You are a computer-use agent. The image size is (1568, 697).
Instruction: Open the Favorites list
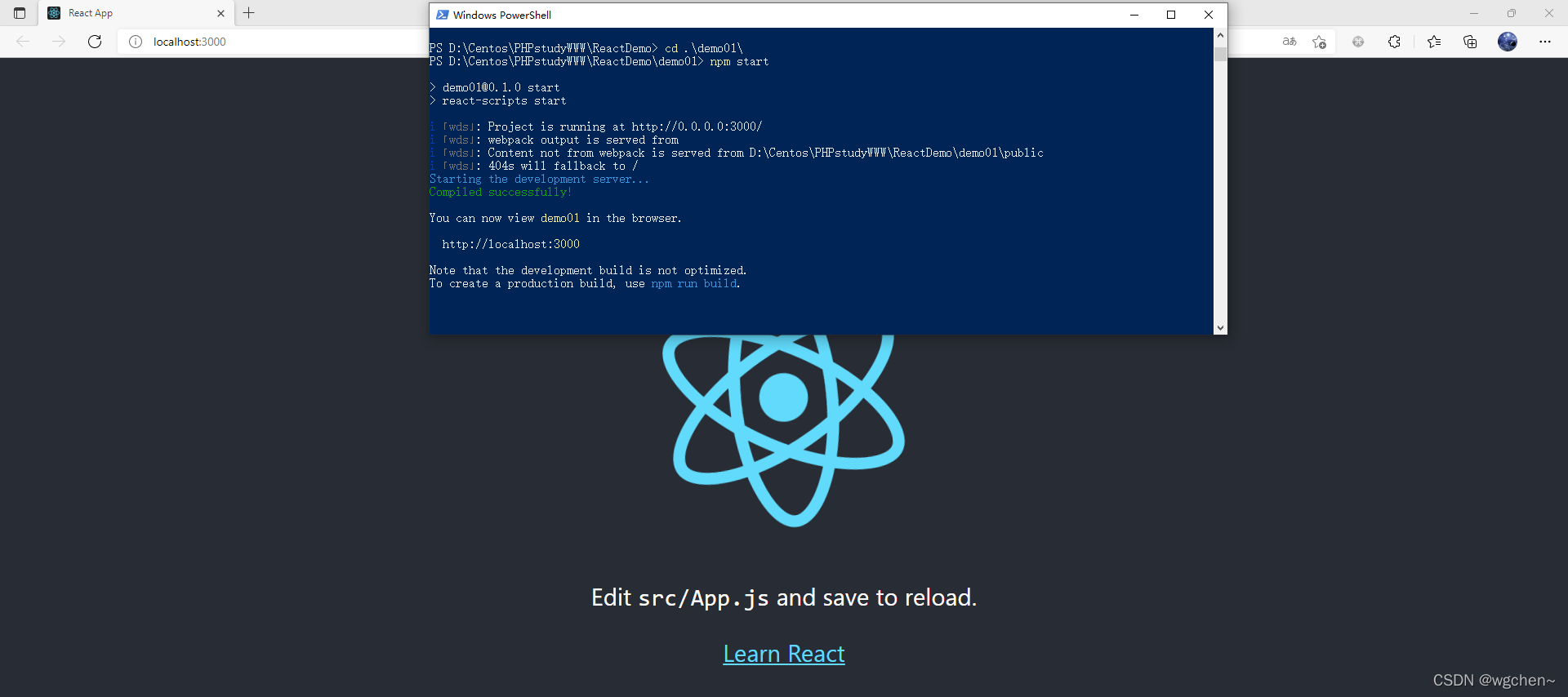pos(1434,42)
